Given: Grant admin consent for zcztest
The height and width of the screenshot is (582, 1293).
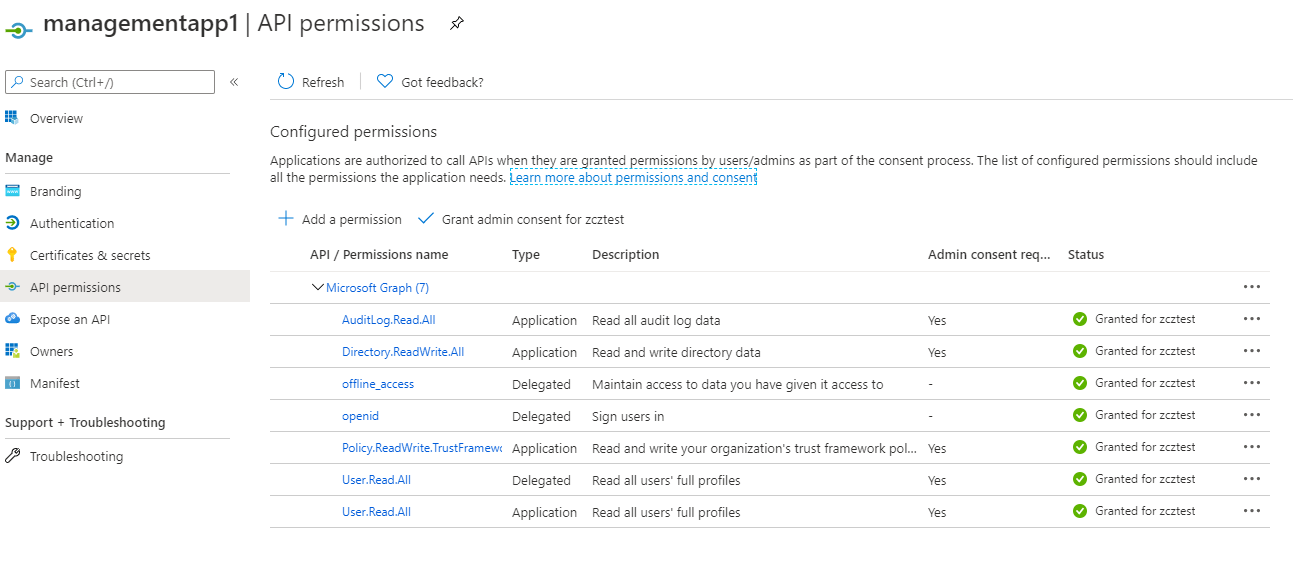Looking at the screenshot, I should click(521, 219).
